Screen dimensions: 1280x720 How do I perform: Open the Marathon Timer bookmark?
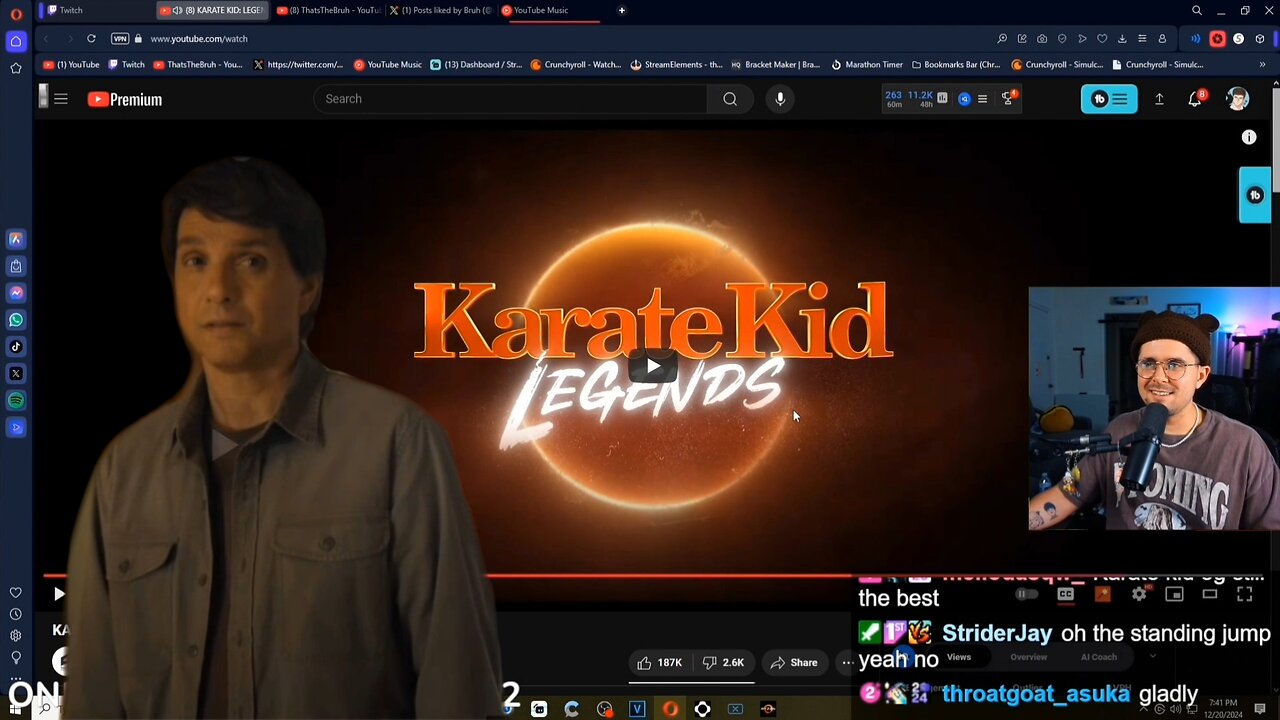point(867,64)
